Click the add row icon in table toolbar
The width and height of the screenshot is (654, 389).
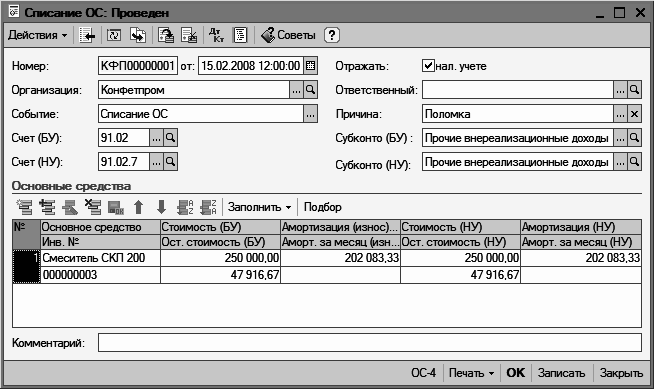(x=24, y=207)
